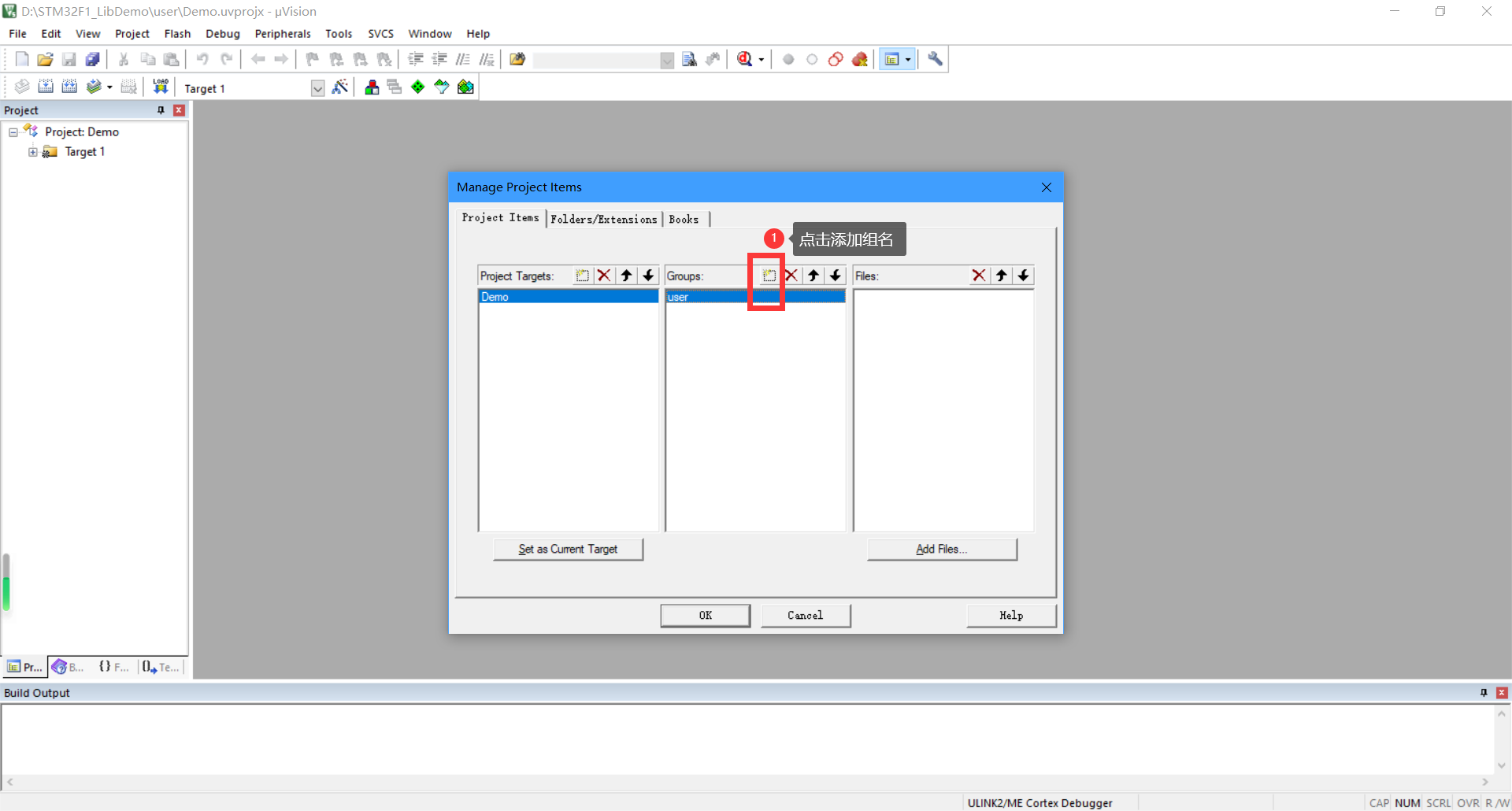The image size is (1512, 811).
Task: Expand the debug session dropdown arrow
Action: (x=762, y=60)
